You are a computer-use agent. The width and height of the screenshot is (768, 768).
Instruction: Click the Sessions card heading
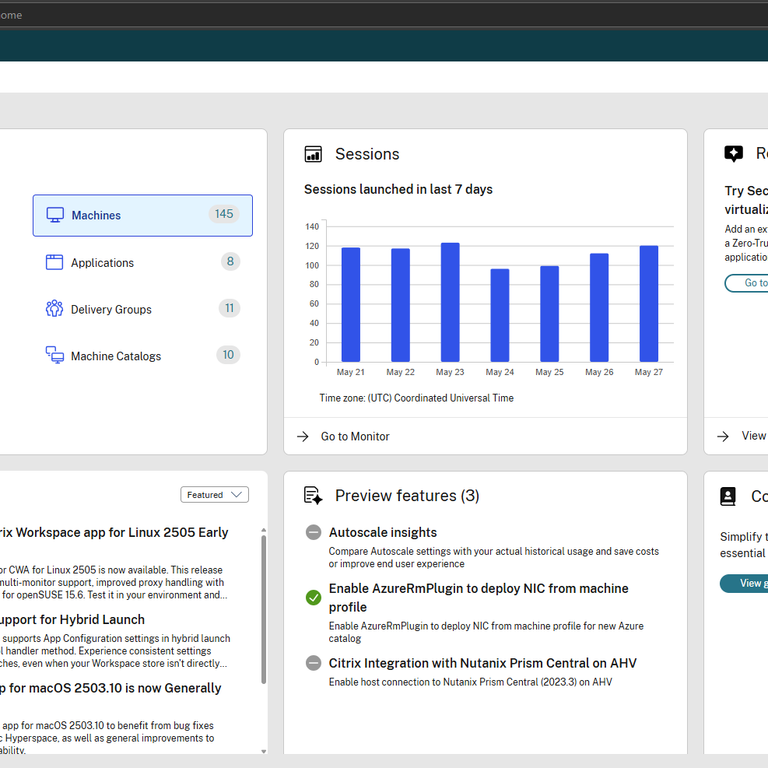tap(367, 154)
